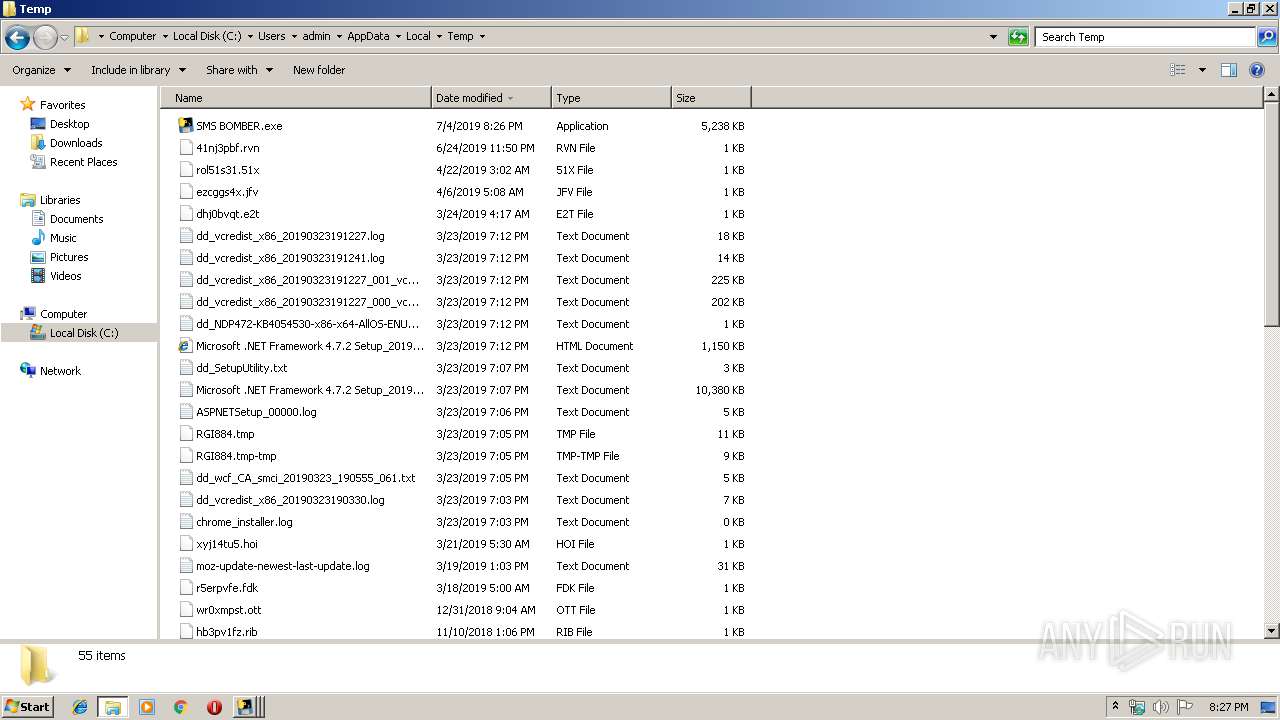Click Windows Explorer taskbar icon
This screenshot has height=720, width=1280.
point(113,707)
